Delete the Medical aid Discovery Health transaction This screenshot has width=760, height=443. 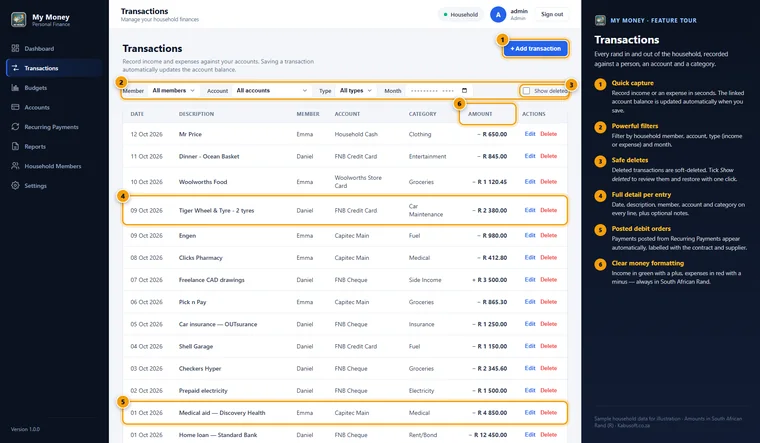[x=549, y=412]
